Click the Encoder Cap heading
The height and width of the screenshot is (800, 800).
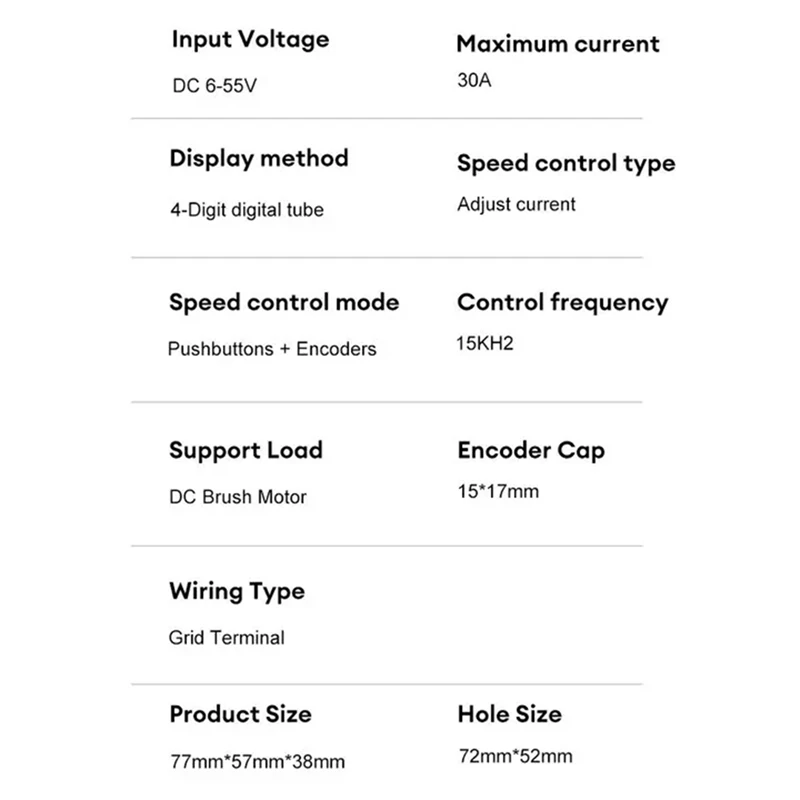click(x=531, y=450)
